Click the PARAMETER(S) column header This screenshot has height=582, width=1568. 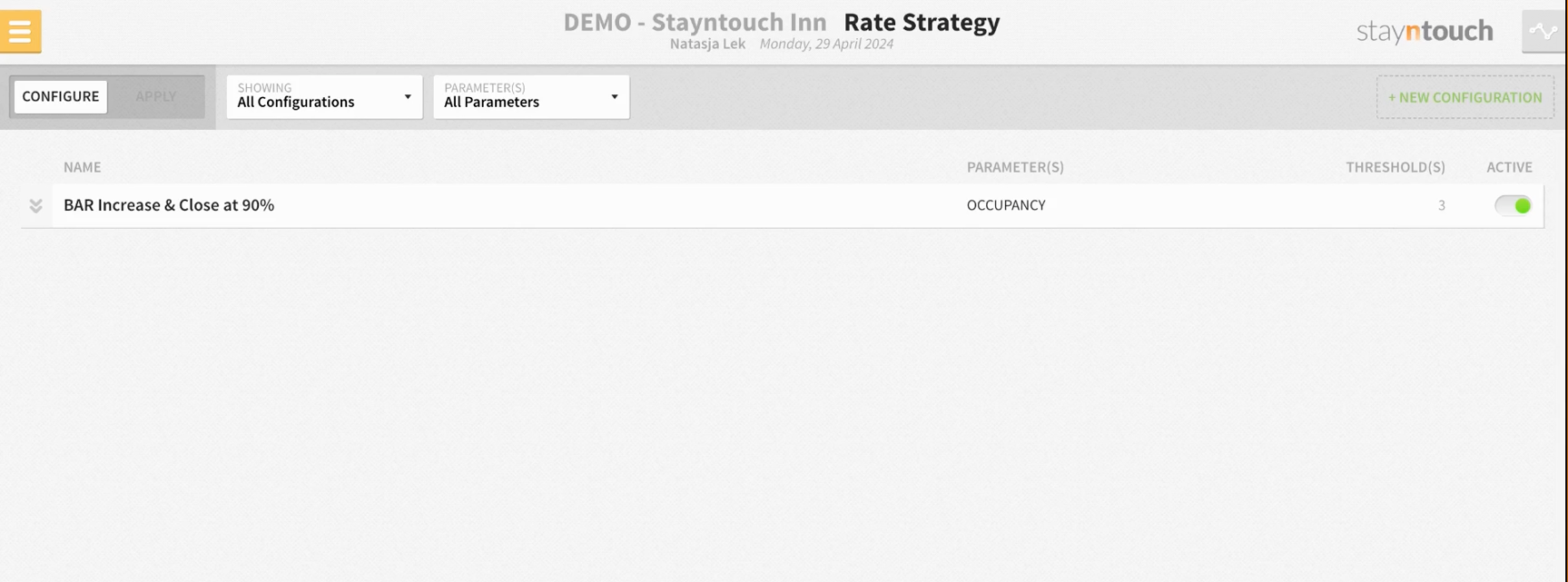(1015, 167)
